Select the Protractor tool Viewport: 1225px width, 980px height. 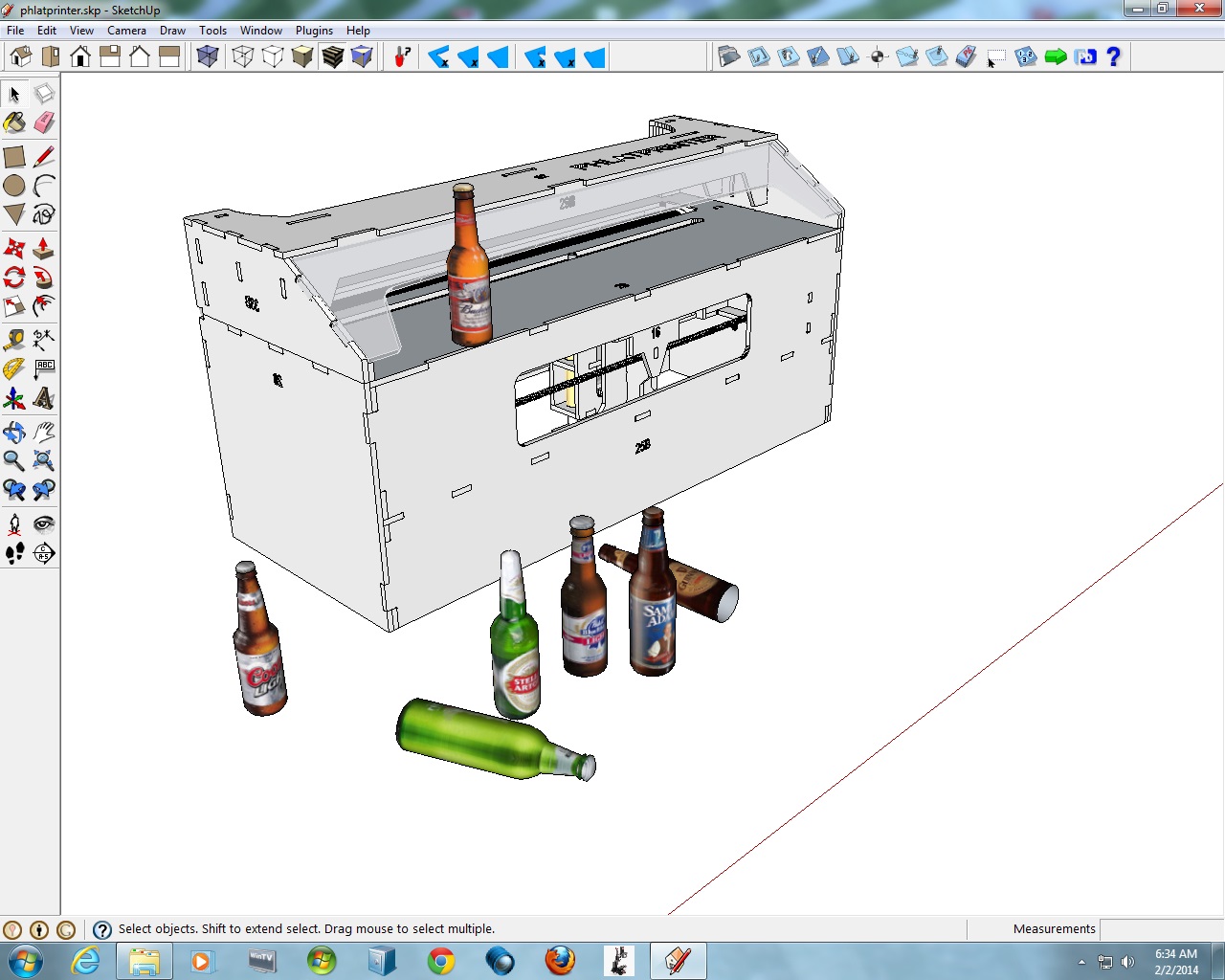[x=14, y=369]
